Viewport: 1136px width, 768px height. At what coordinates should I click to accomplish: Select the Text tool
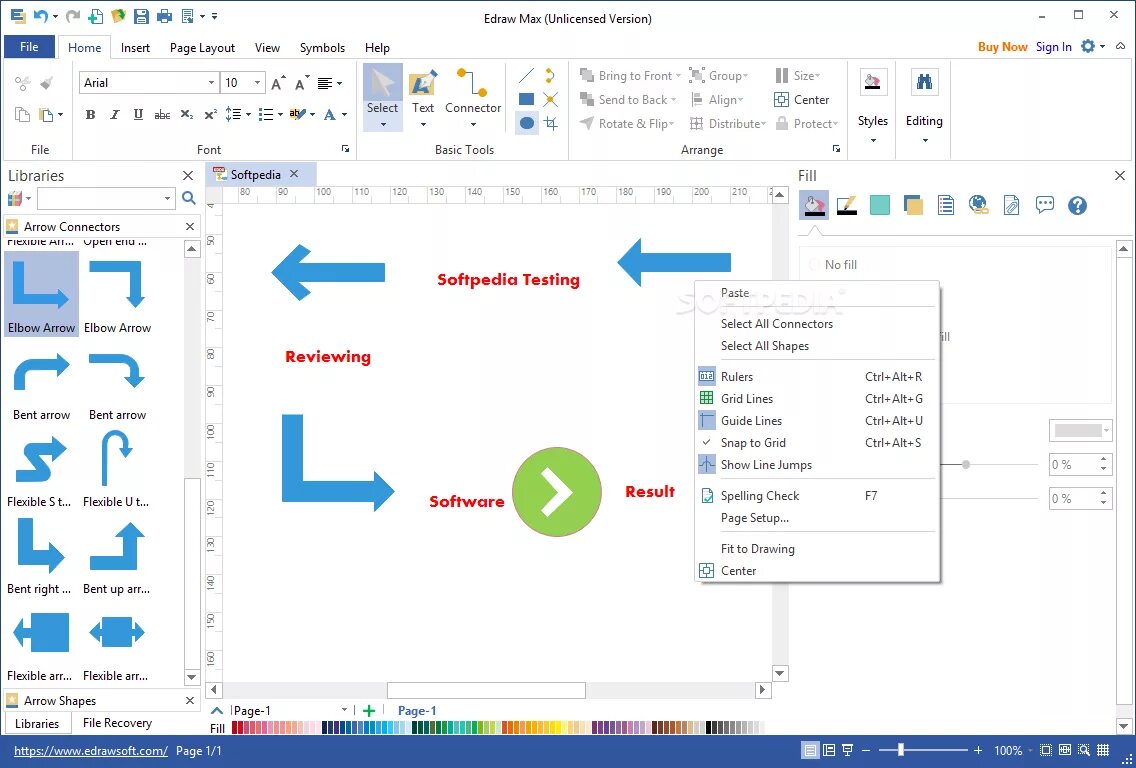point(422,96)
